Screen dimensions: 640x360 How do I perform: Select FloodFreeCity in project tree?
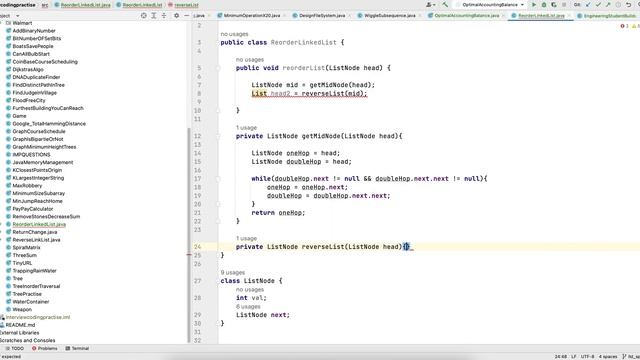pyautogui.click(x=29, y=100)
